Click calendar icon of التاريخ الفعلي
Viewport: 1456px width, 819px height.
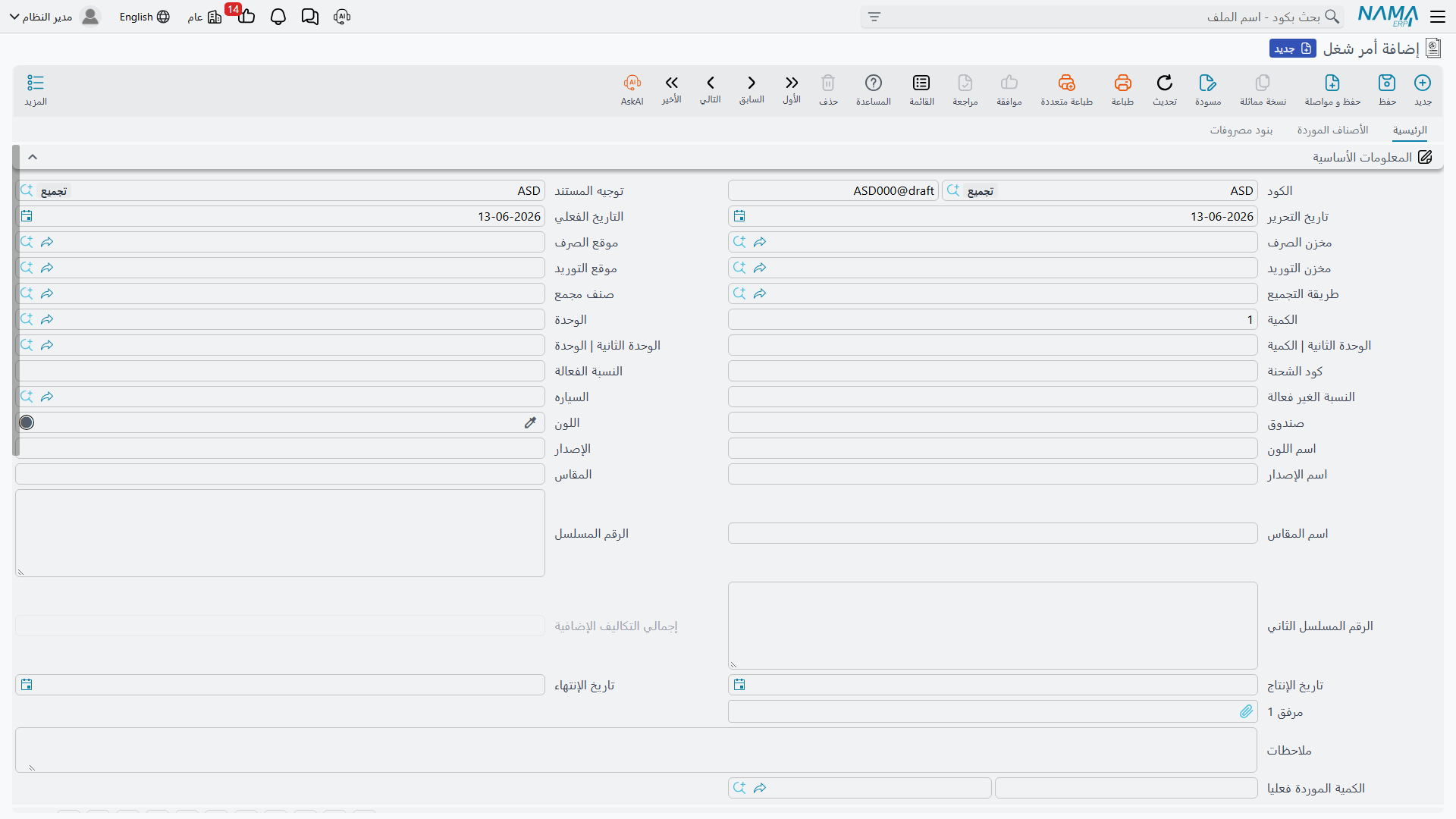[x=27, y=217]
